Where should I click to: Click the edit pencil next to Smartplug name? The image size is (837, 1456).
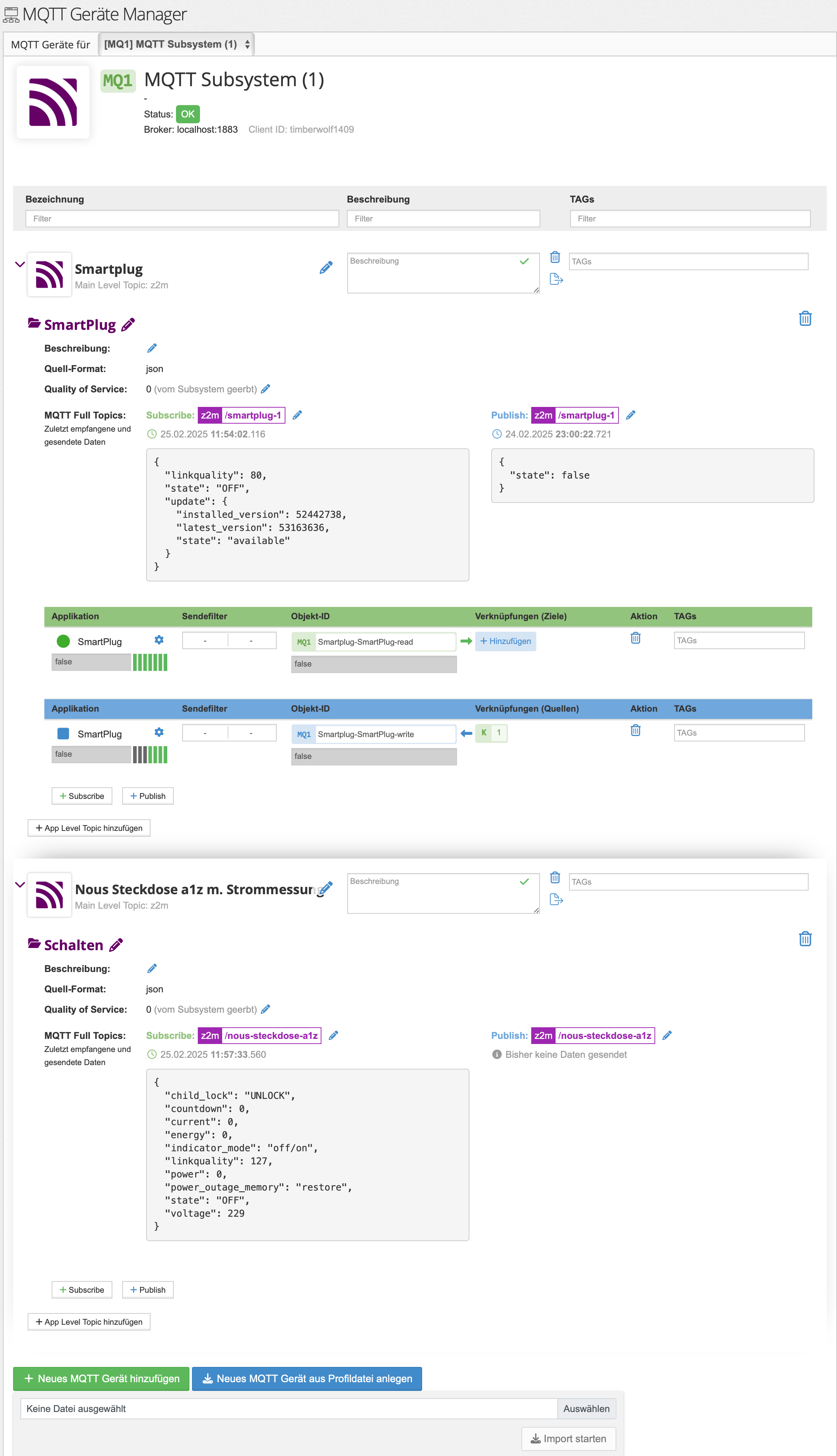click(x=326, y=267)
